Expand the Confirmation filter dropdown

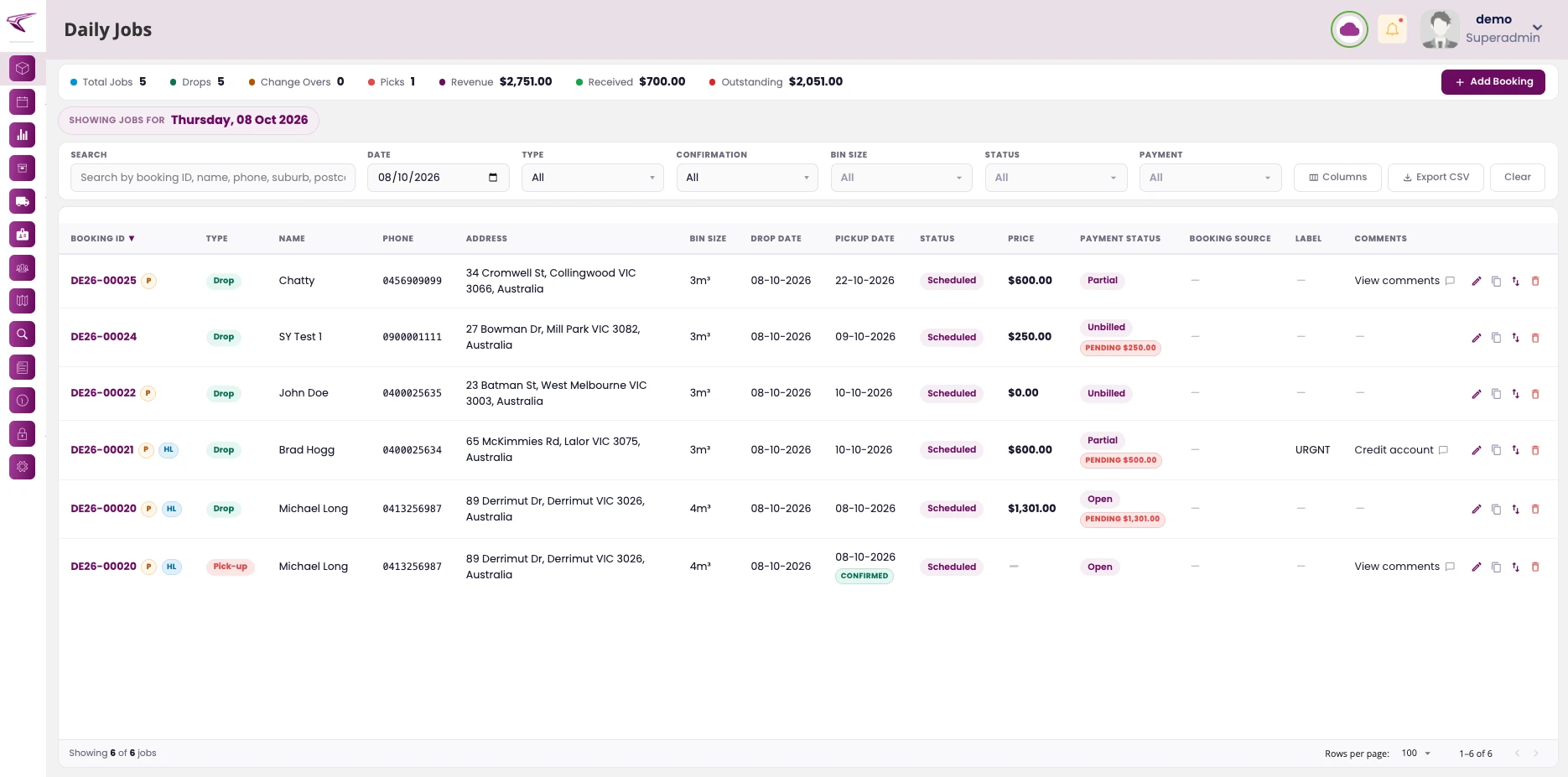pos(746,178)
